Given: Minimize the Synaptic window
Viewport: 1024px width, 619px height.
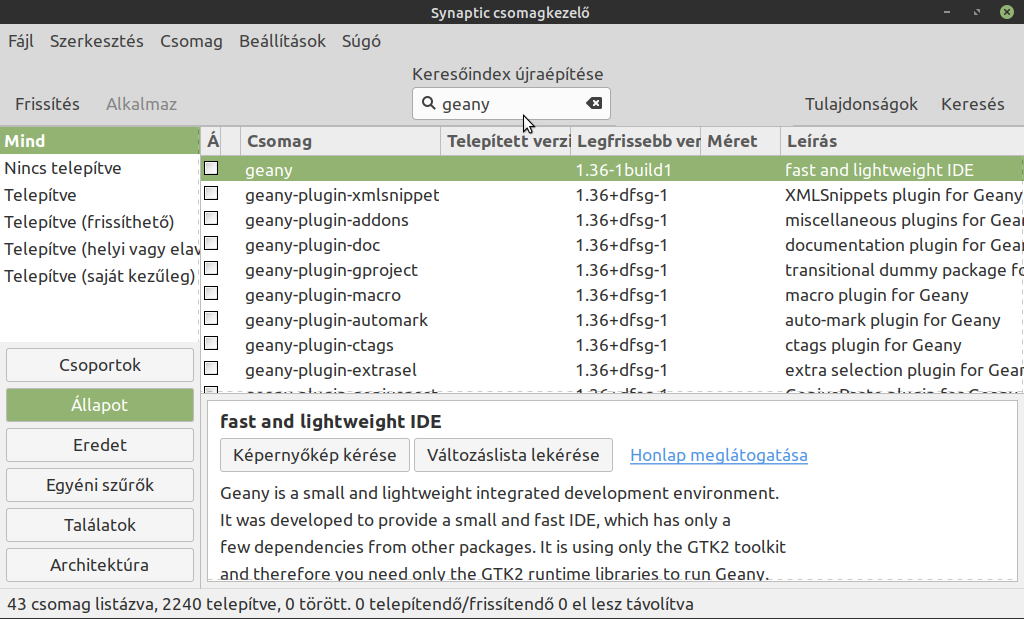Looking at the screenshot, I should pyautogui.click(x=947, y=12).
